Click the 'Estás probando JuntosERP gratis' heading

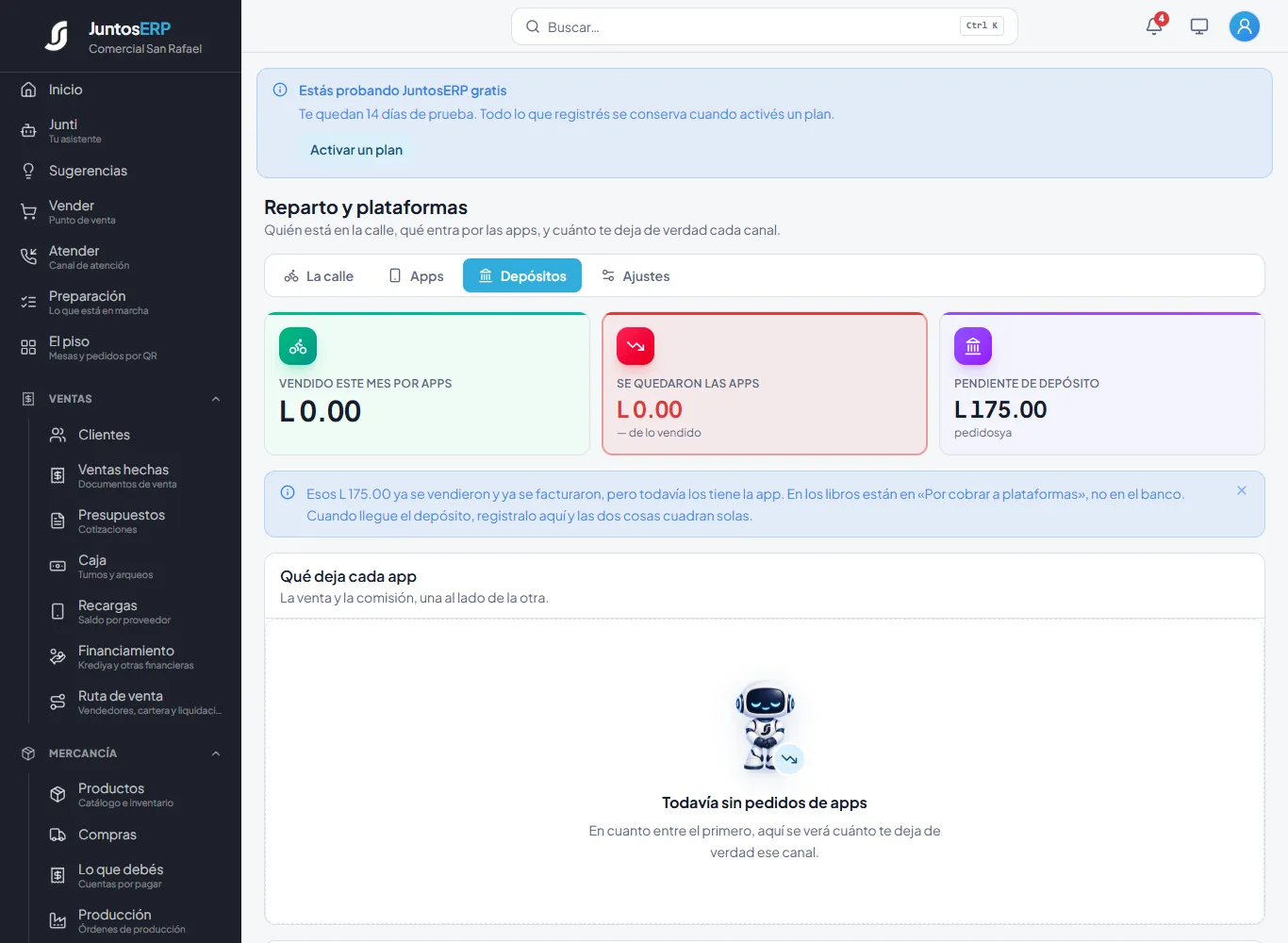[x=403, y=91]
